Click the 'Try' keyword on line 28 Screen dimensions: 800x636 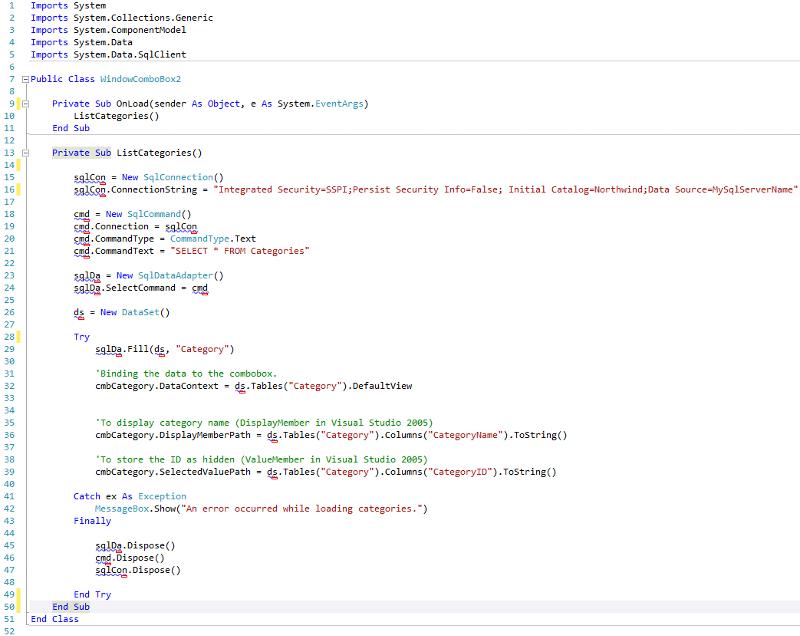coord(82,337)
